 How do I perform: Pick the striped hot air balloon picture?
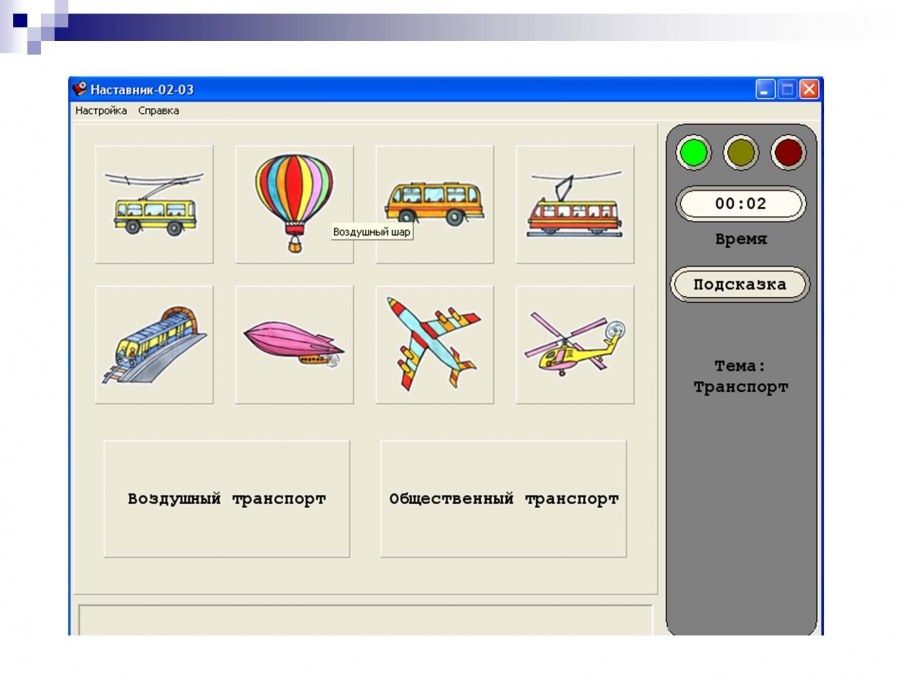(294, 204)
